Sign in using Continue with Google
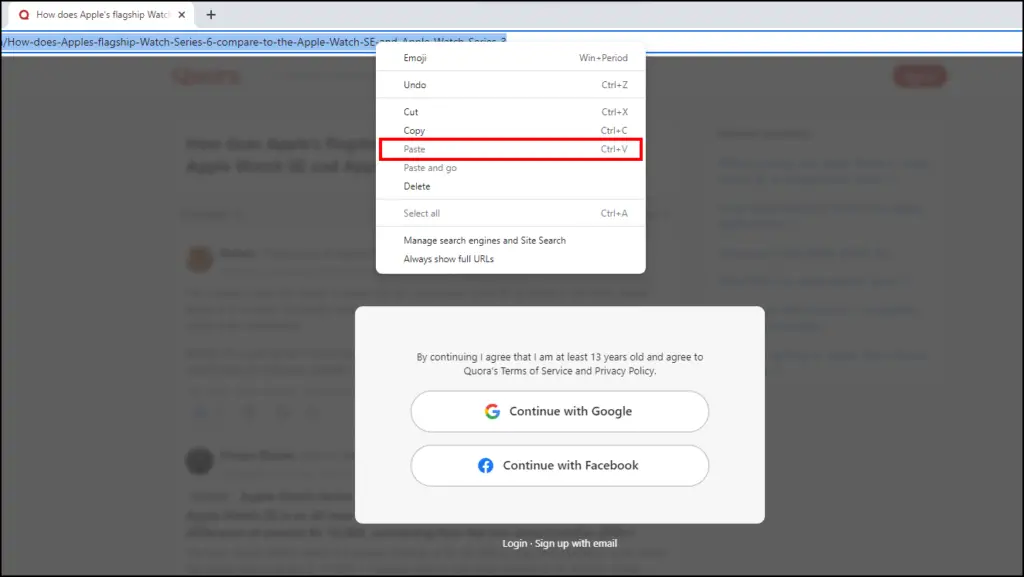Screen dimensions: 1024x577 click(x=560, y=411)
